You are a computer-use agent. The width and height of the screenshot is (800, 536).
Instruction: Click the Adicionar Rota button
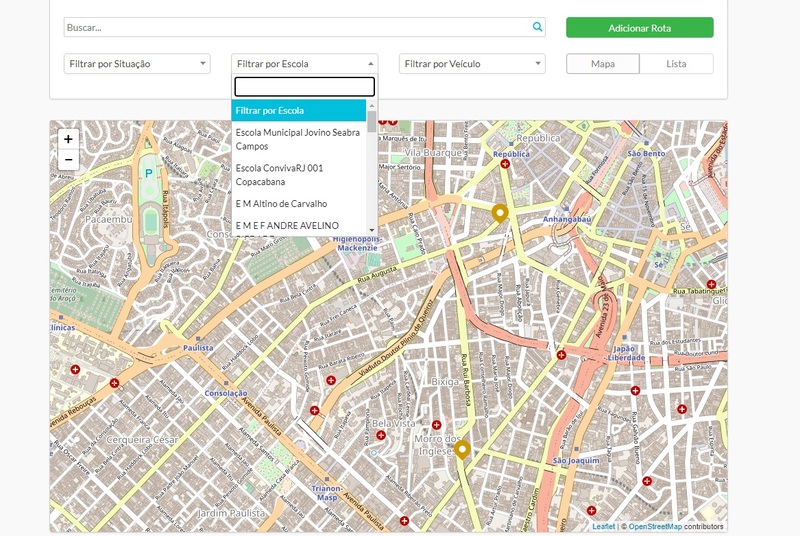pos(639,28)
